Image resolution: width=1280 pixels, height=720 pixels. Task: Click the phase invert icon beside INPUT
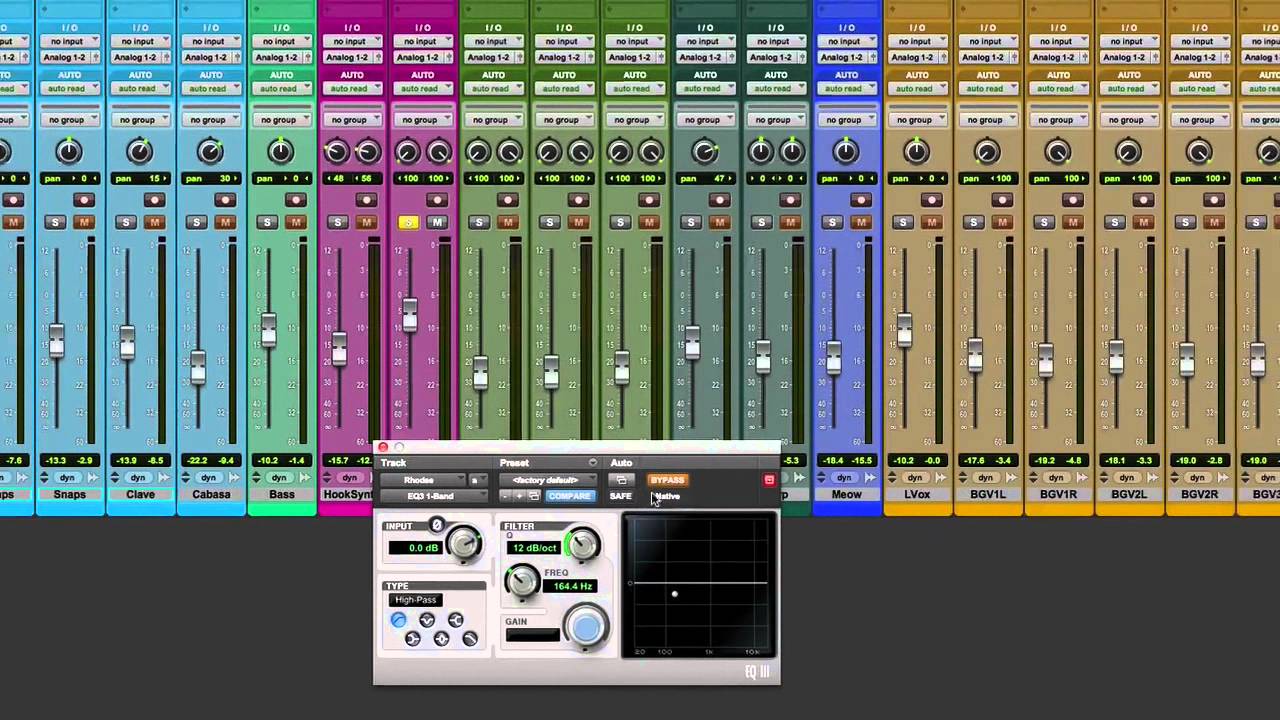point(437,525)
